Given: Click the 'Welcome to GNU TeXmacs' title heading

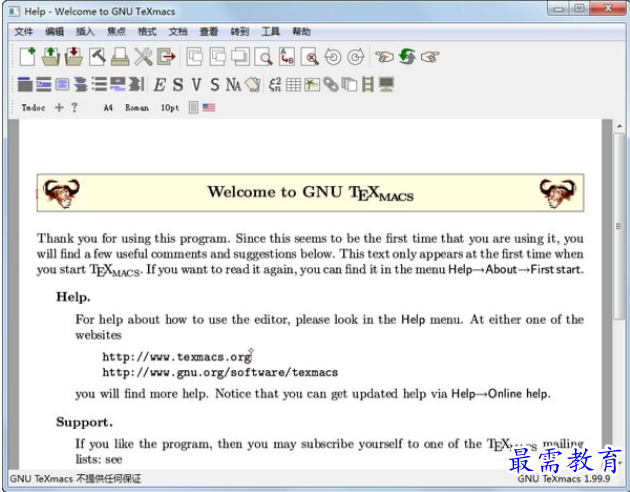Looking at the screenshot, I should [310, 193].
